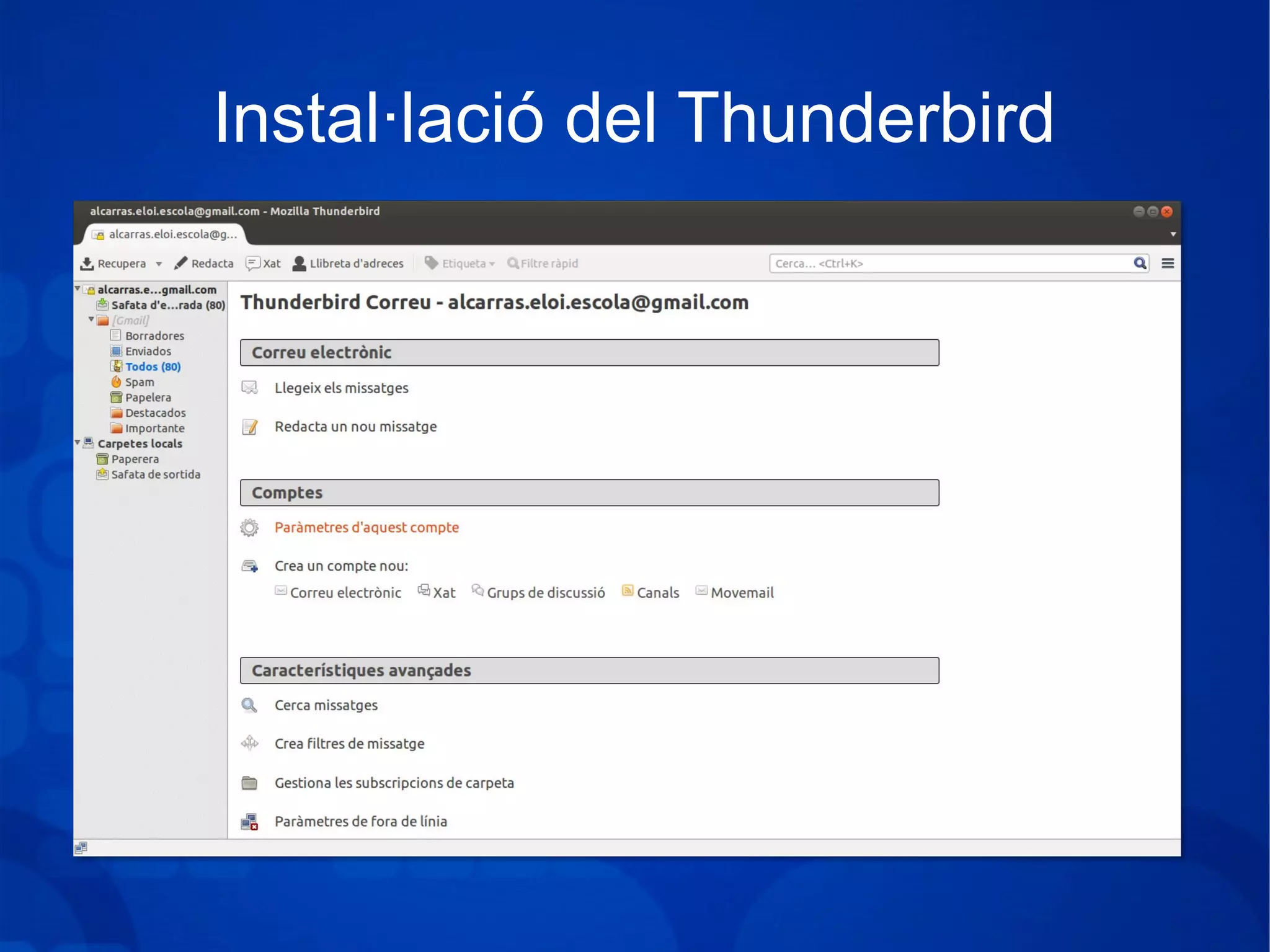Open the tab list dropdown arrow
The width and height of the screenshot is (1270, 952).
[1173, 234]
